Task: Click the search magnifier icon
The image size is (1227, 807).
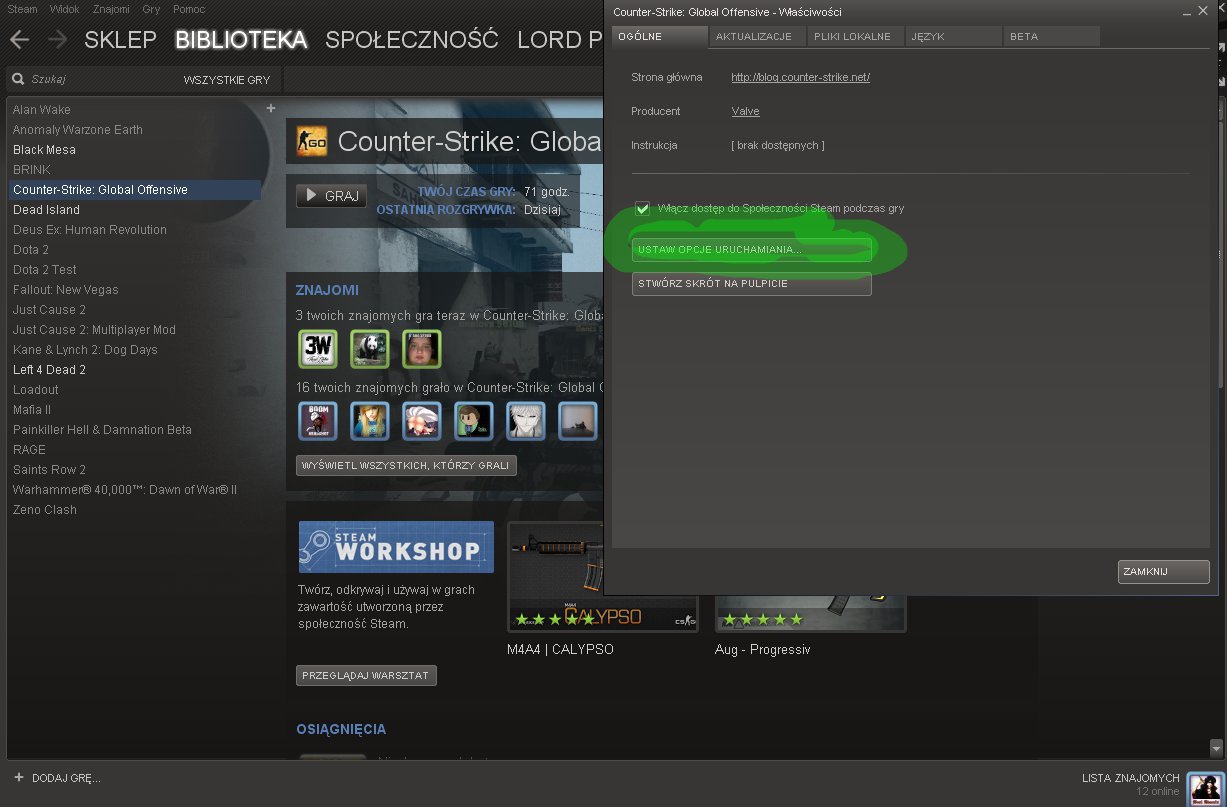Action: [17, 79]
